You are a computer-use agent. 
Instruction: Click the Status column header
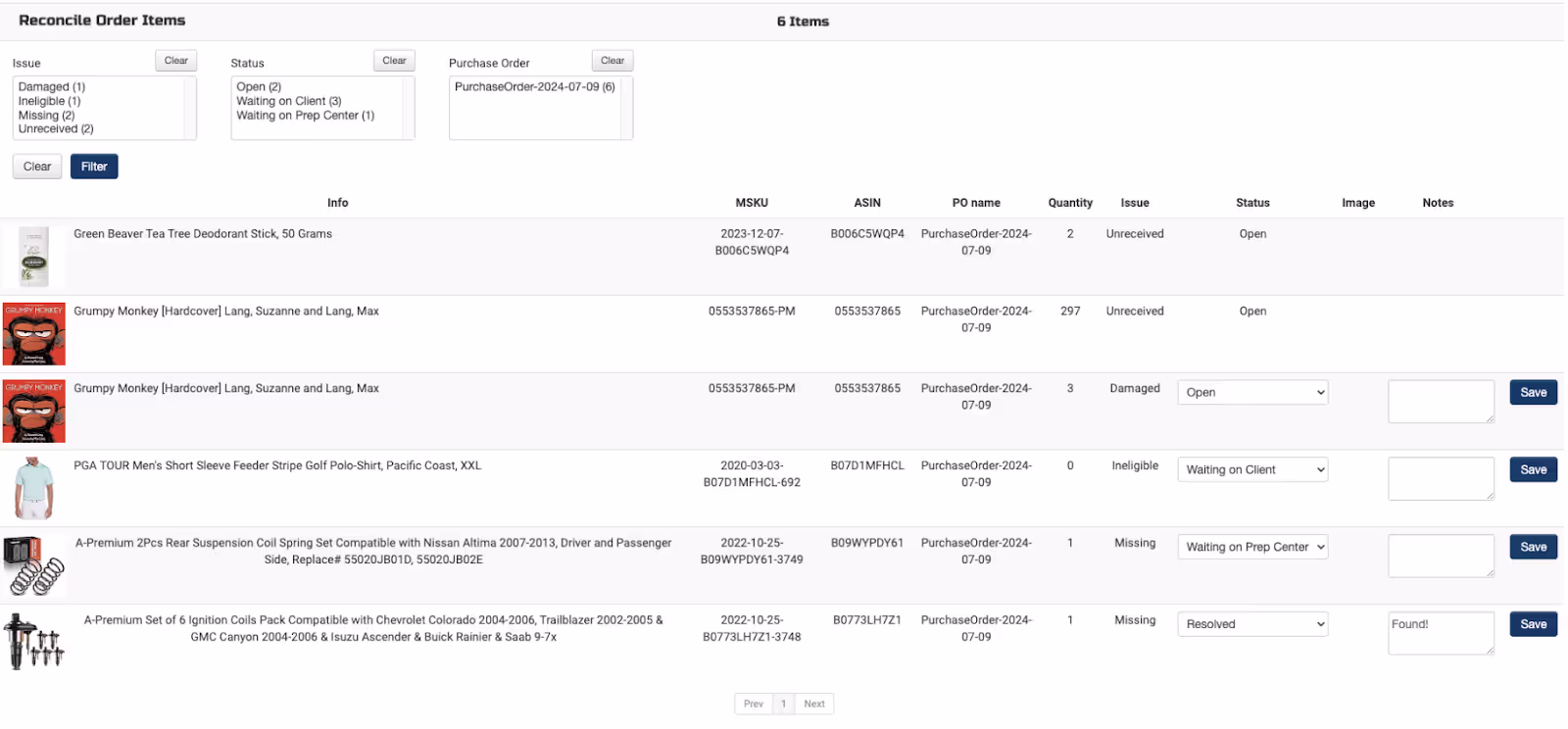tap(1252, 203)
